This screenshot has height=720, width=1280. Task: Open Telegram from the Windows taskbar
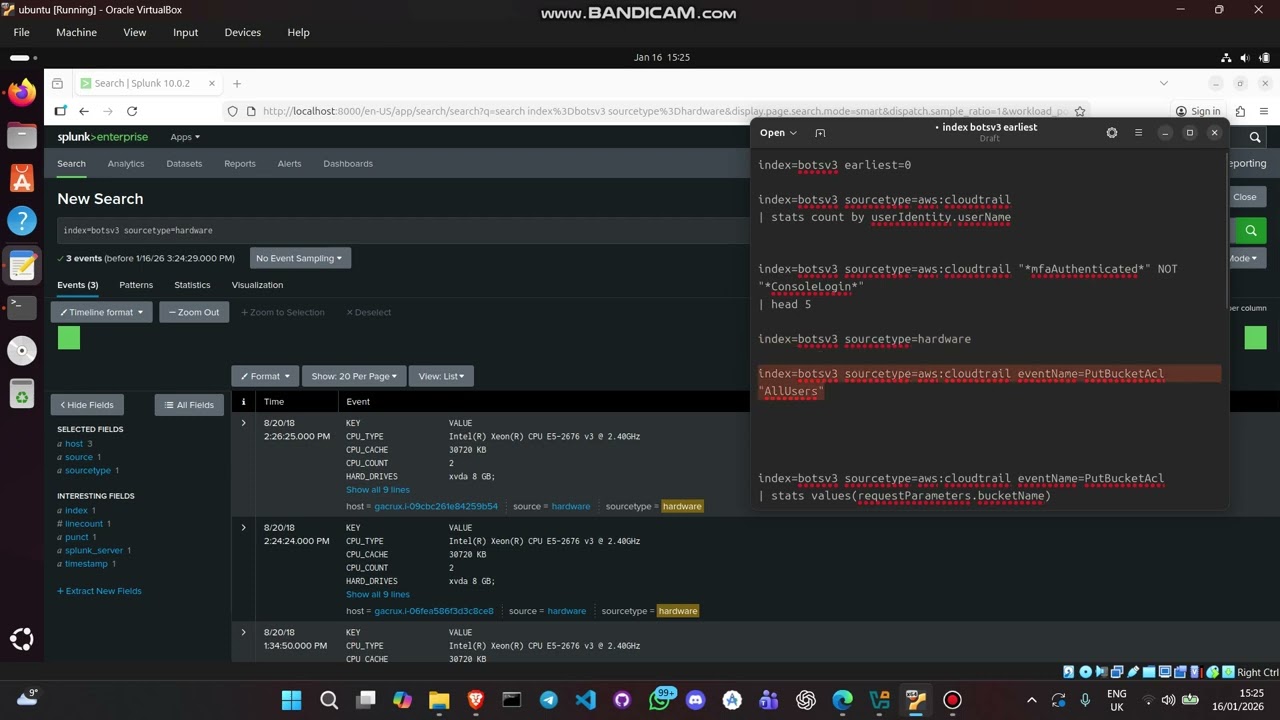(x=549, y=699)
